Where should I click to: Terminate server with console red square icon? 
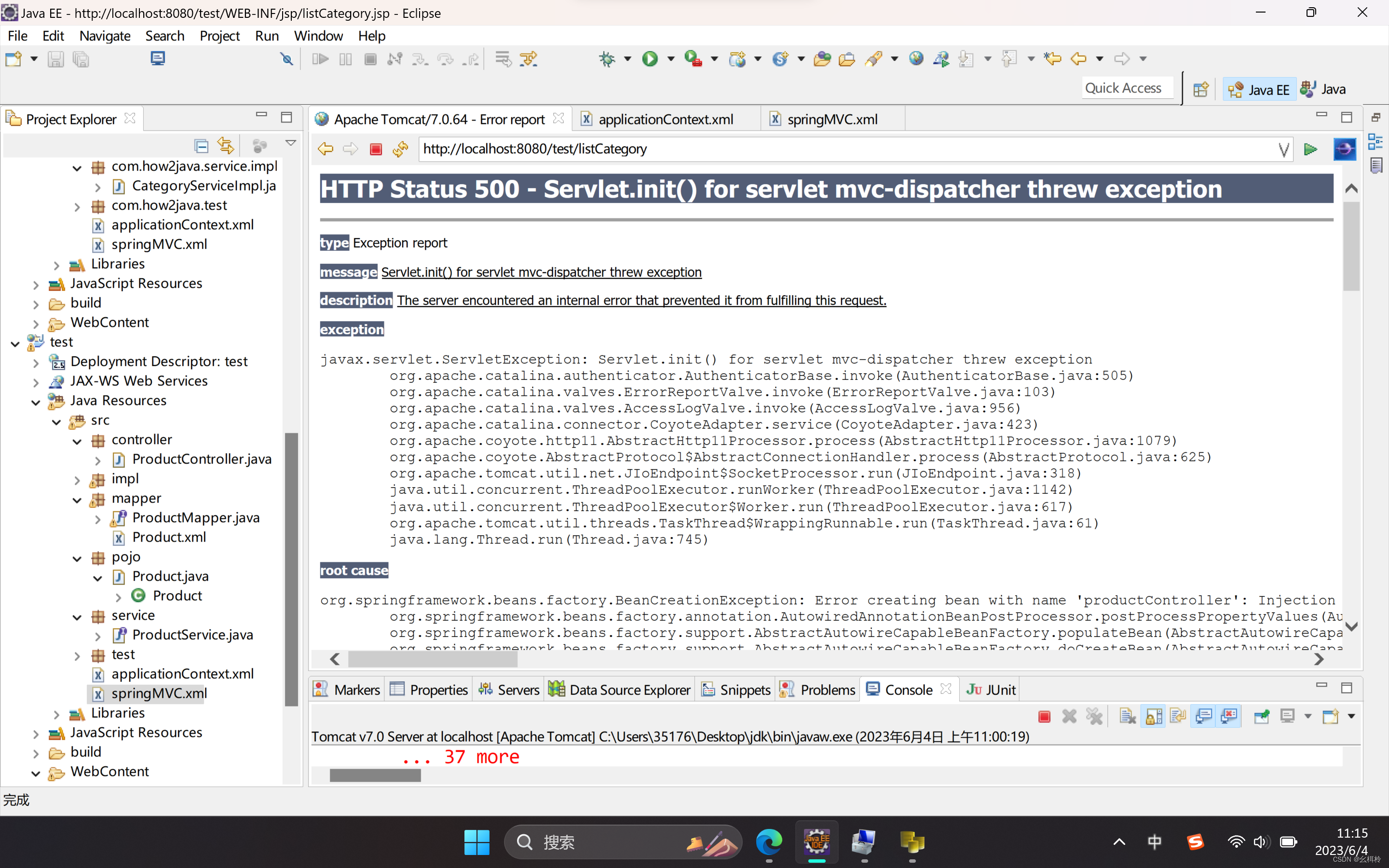1044,716
